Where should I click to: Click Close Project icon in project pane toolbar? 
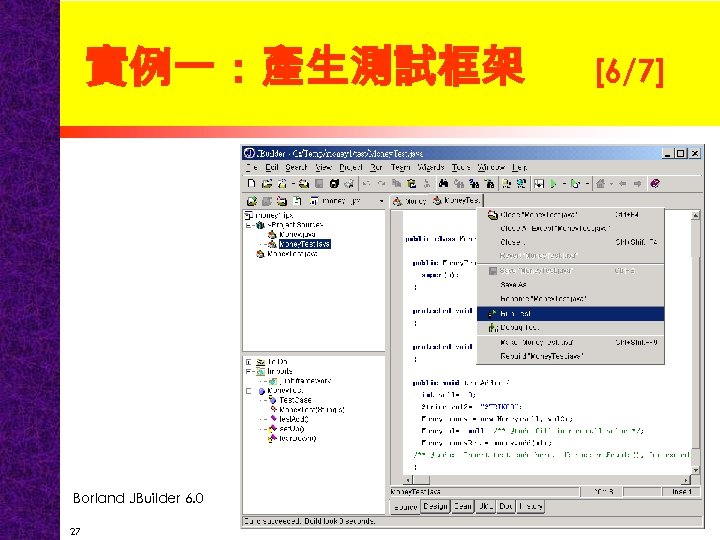point(282,201)
